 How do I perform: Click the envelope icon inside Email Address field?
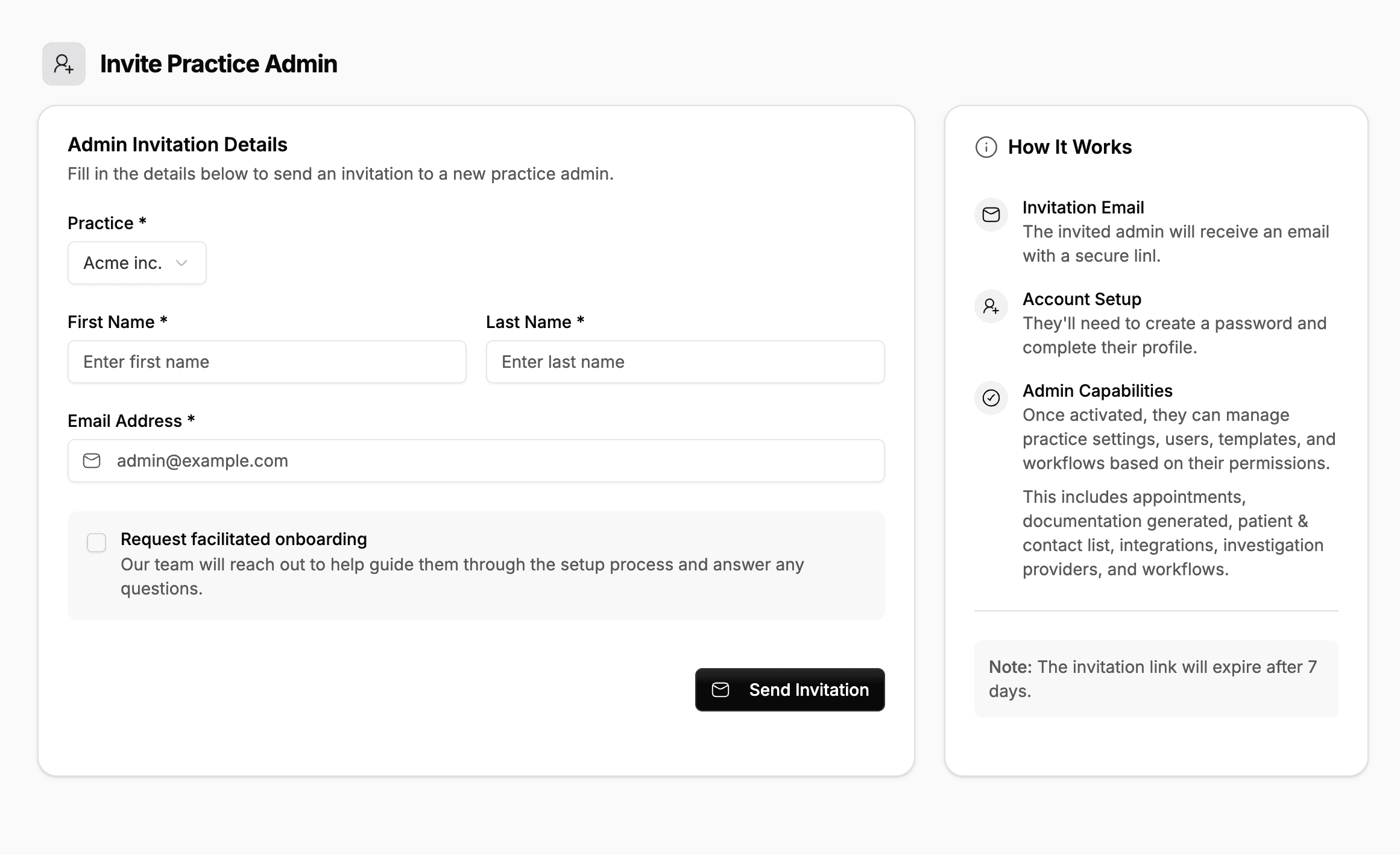(92, 461)
